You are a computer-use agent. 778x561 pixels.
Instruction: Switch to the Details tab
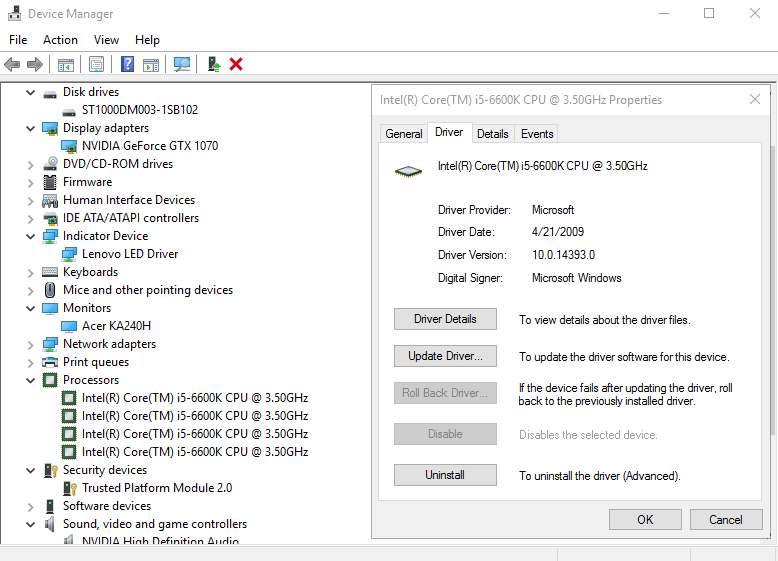[493, 134]
